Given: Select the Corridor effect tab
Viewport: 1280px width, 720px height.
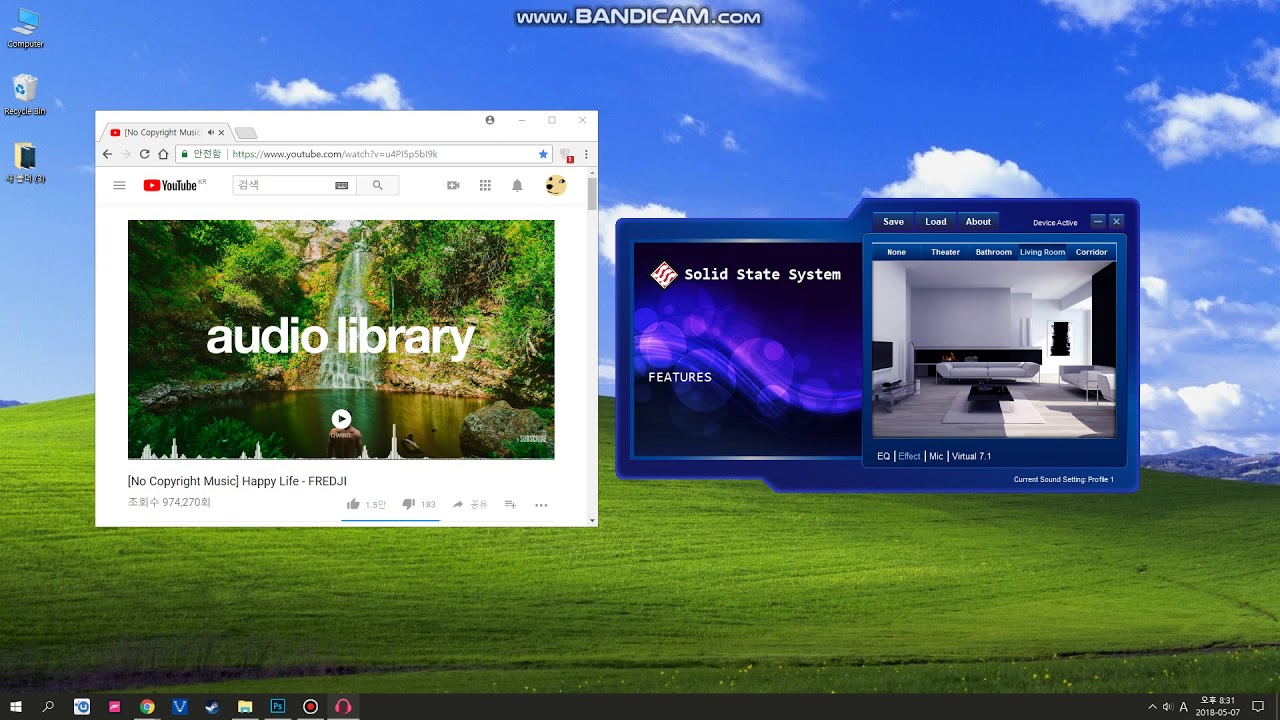Looking at the screenshot, I should tap(1091, 252).
